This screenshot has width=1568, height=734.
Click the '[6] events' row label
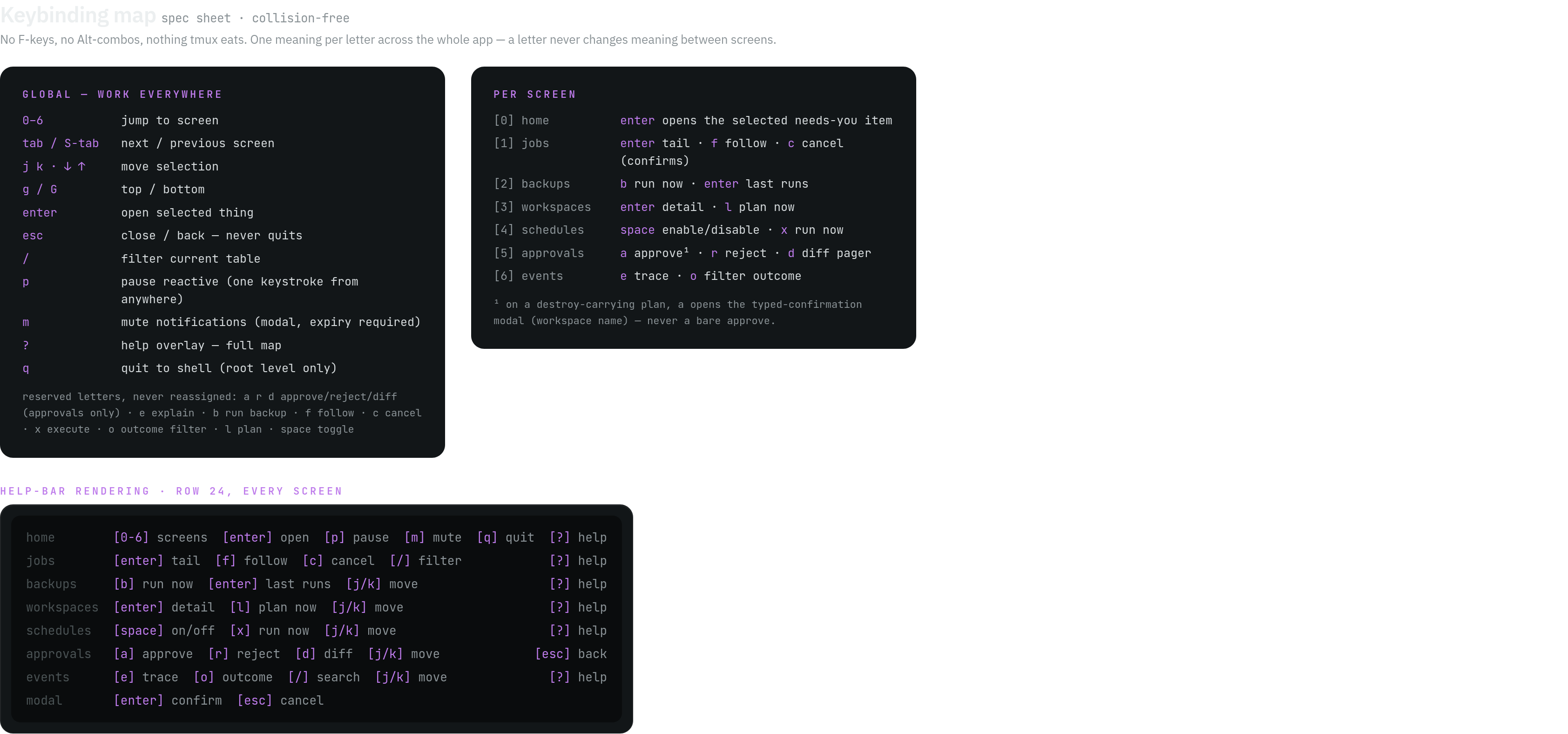(528, 276)
